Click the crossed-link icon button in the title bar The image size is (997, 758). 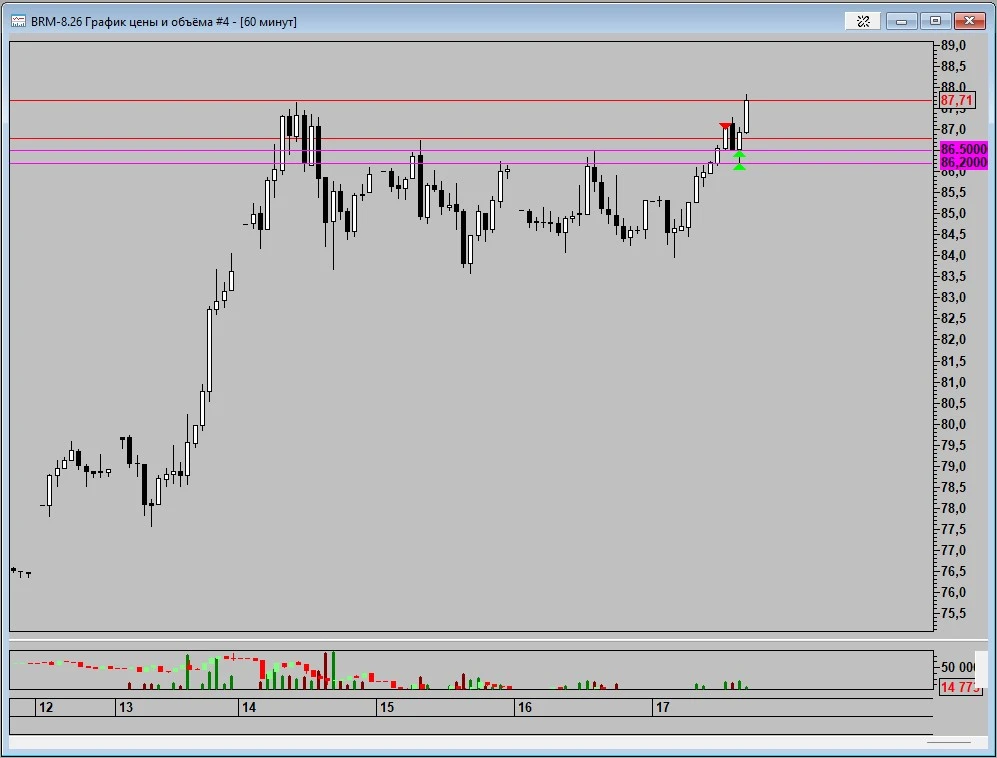click(x=863, y=21)
